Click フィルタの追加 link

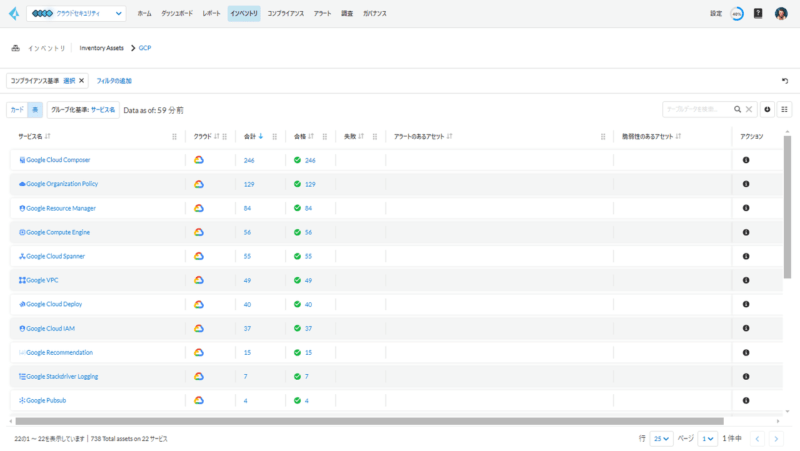[114, 80]
